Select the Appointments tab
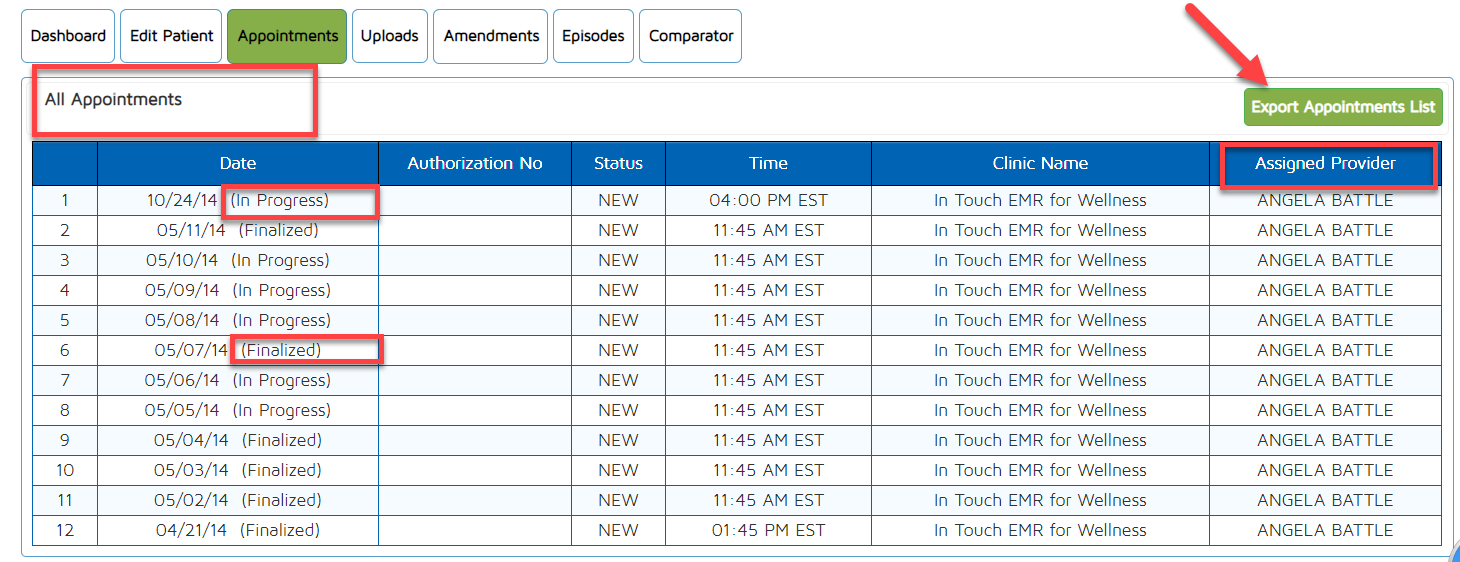 coord(287,36)
